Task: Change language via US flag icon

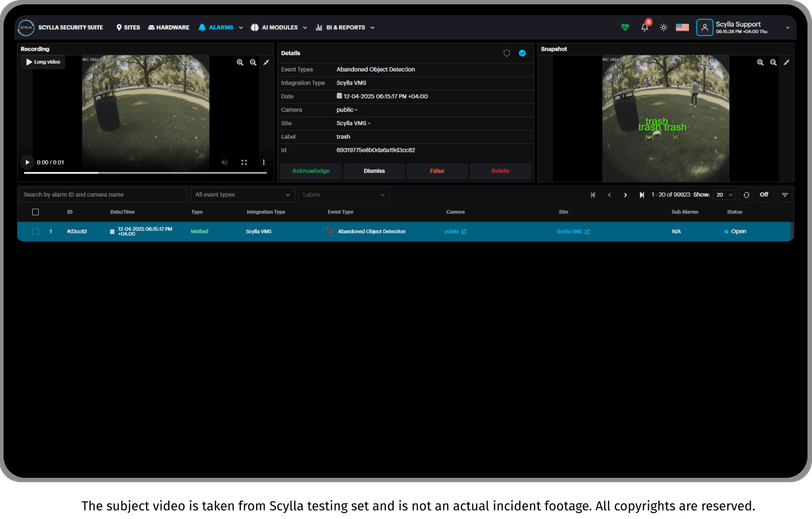Action: pos(682,27)
